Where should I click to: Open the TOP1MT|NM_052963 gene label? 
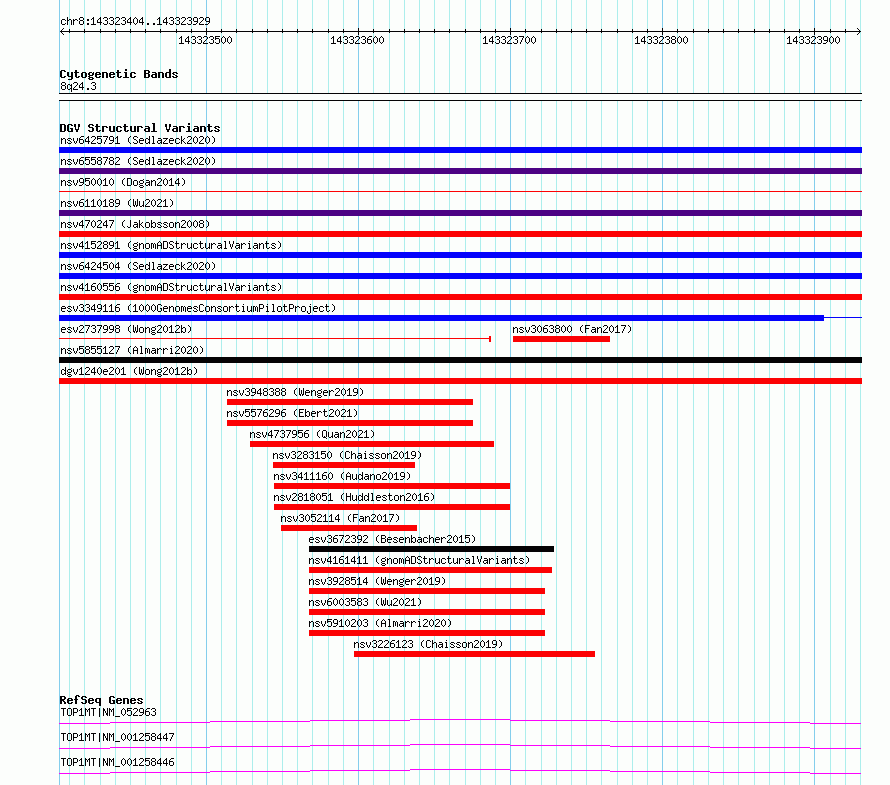coord(108,712)
